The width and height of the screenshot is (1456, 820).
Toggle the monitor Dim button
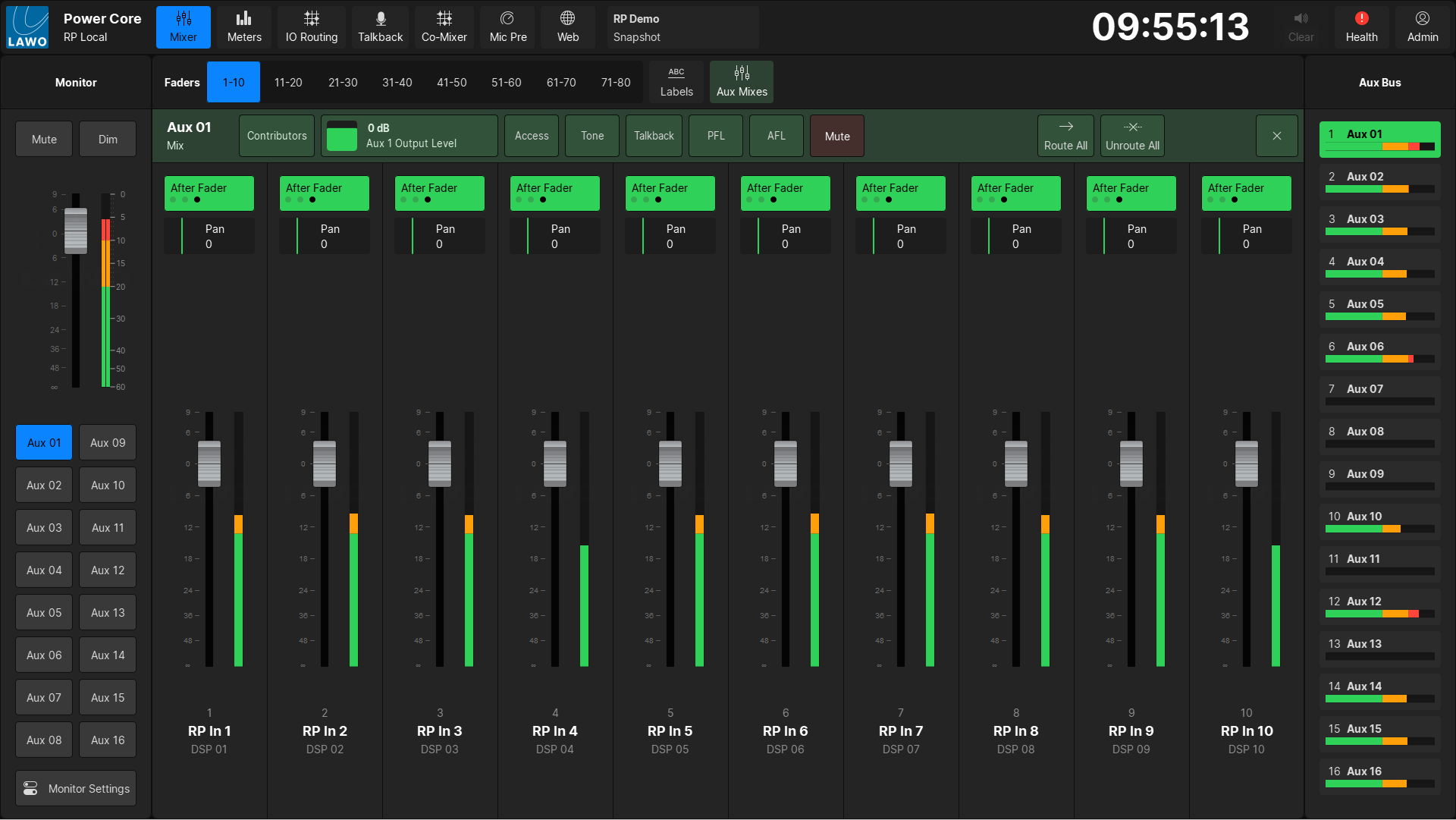pos(108,140)
